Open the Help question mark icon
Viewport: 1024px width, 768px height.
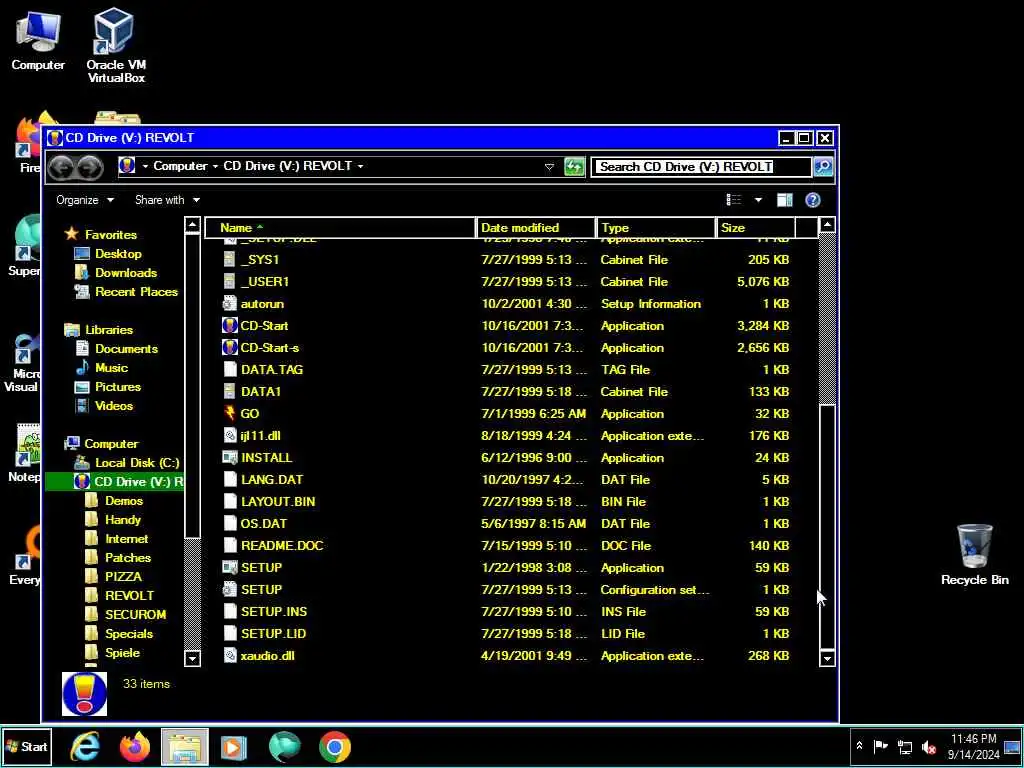pos(812,200)
